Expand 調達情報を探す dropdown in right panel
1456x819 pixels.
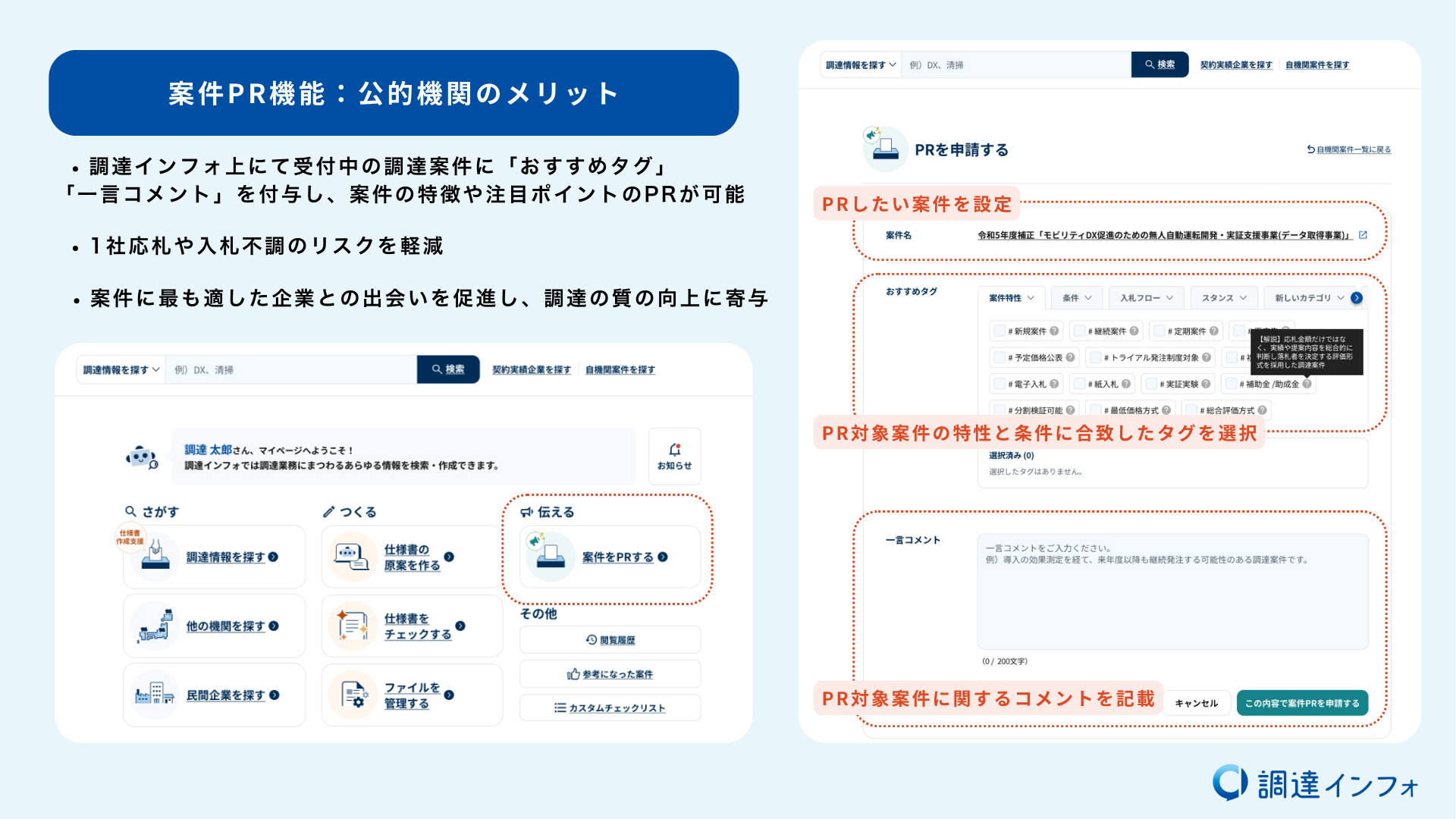pos(861,65)
